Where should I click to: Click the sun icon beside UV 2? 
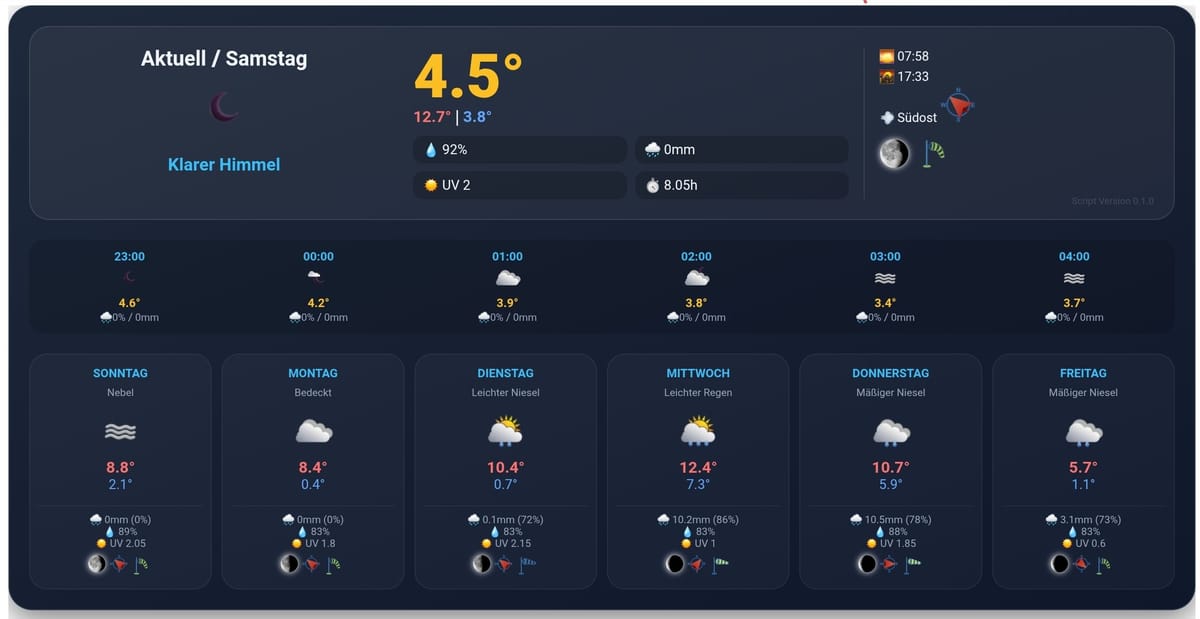click(x=431, y=185)
